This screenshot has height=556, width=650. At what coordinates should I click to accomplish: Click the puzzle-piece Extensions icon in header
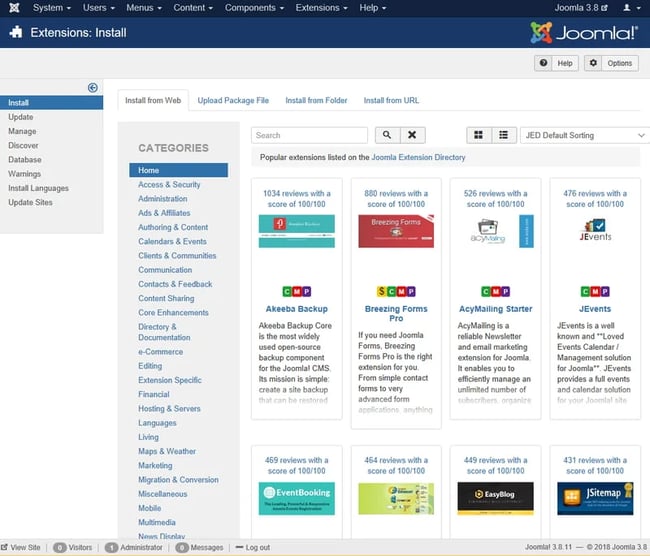click(16, 32)
